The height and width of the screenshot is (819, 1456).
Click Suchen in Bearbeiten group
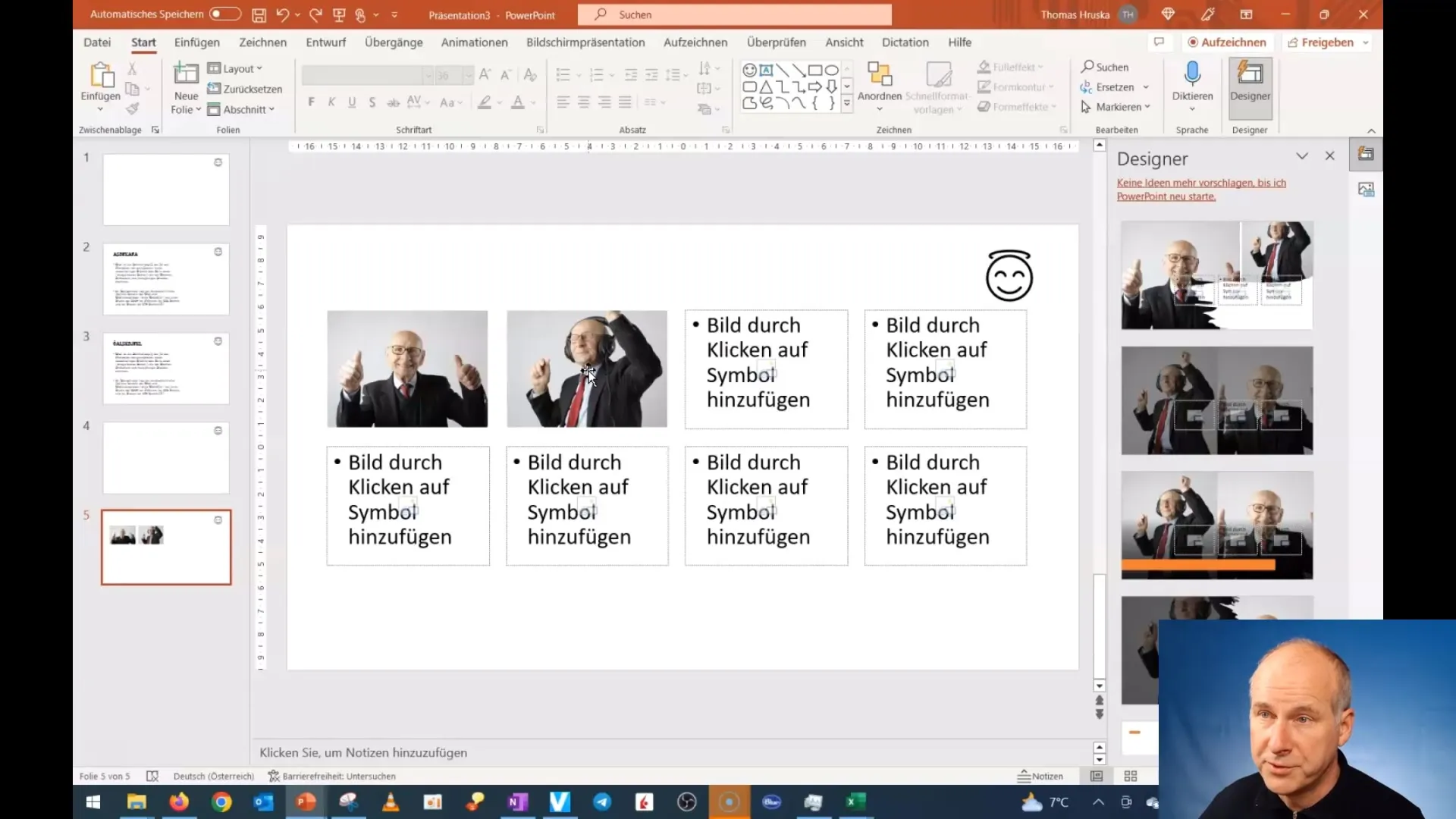(x=1105, y=67)
